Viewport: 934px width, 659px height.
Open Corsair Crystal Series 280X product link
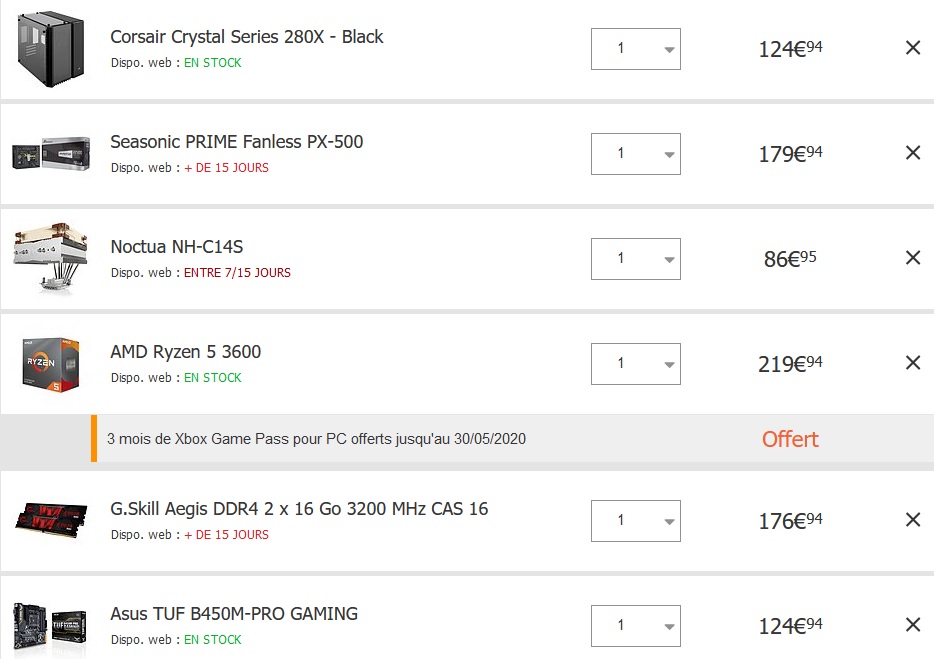(247, 37)
